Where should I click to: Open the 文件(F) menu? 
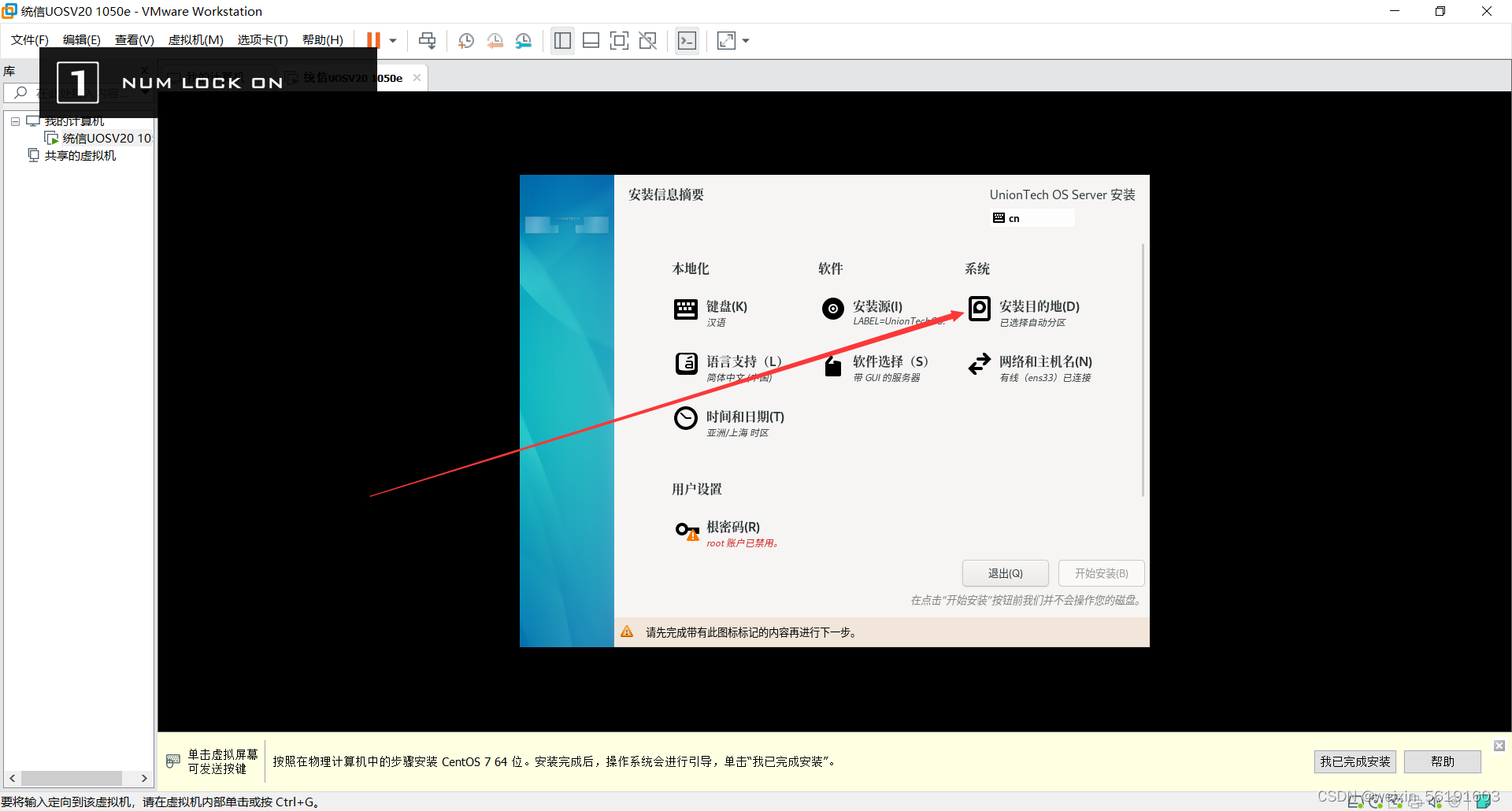tap(30, 40)
